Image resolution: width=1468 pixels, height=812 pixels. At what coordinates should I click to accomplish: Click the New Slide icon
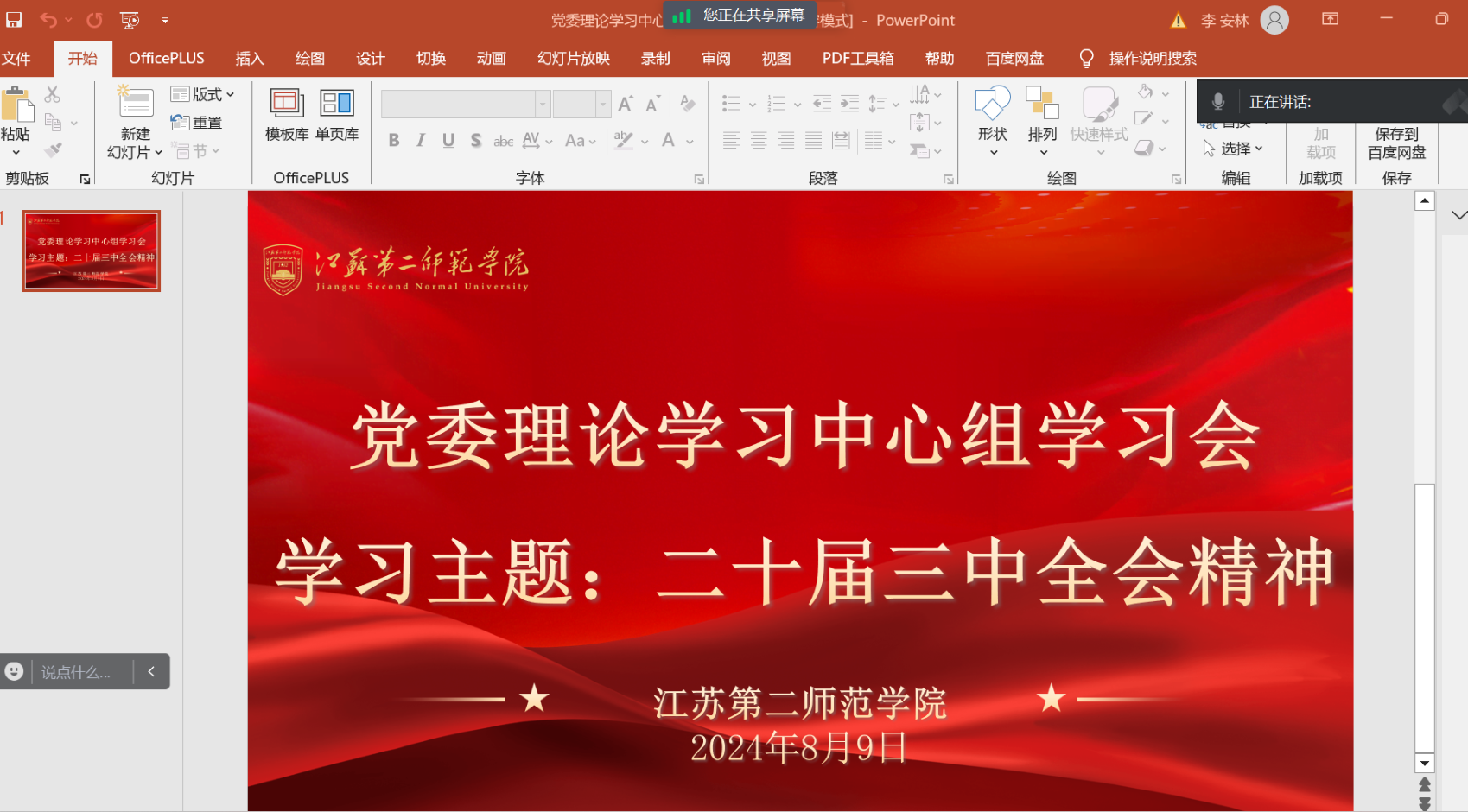136,104
